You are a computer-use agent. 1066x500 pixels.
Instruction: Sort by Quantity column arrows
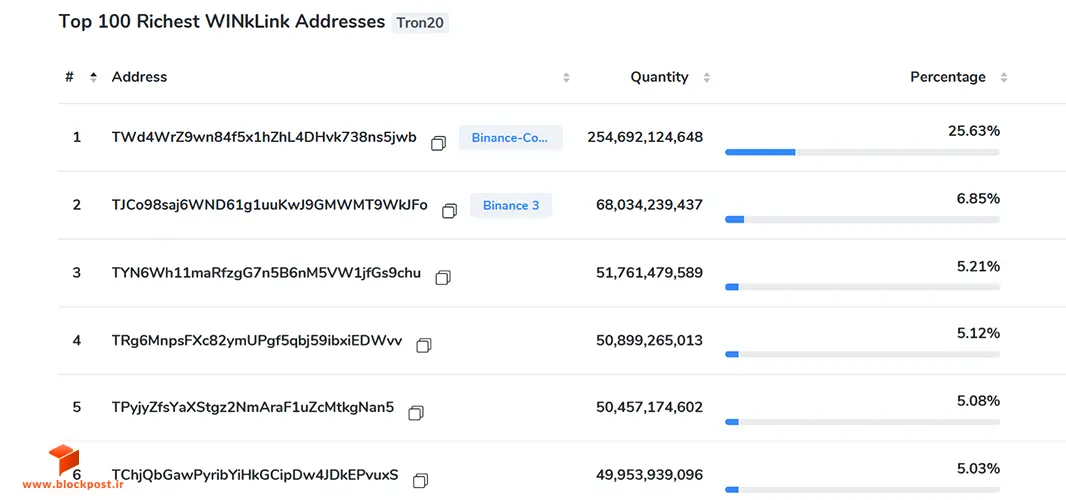pos(706,78)
